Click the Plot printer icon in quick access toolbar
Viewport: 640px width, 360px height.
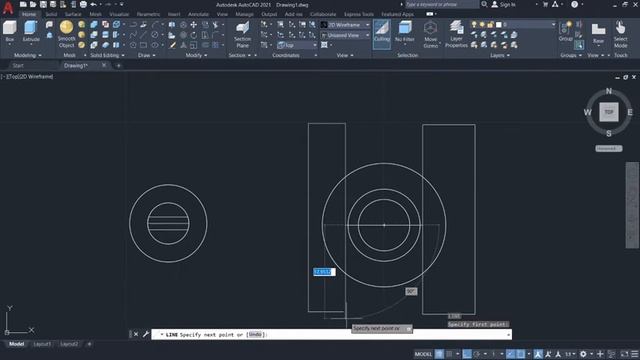tap(83, 4)
